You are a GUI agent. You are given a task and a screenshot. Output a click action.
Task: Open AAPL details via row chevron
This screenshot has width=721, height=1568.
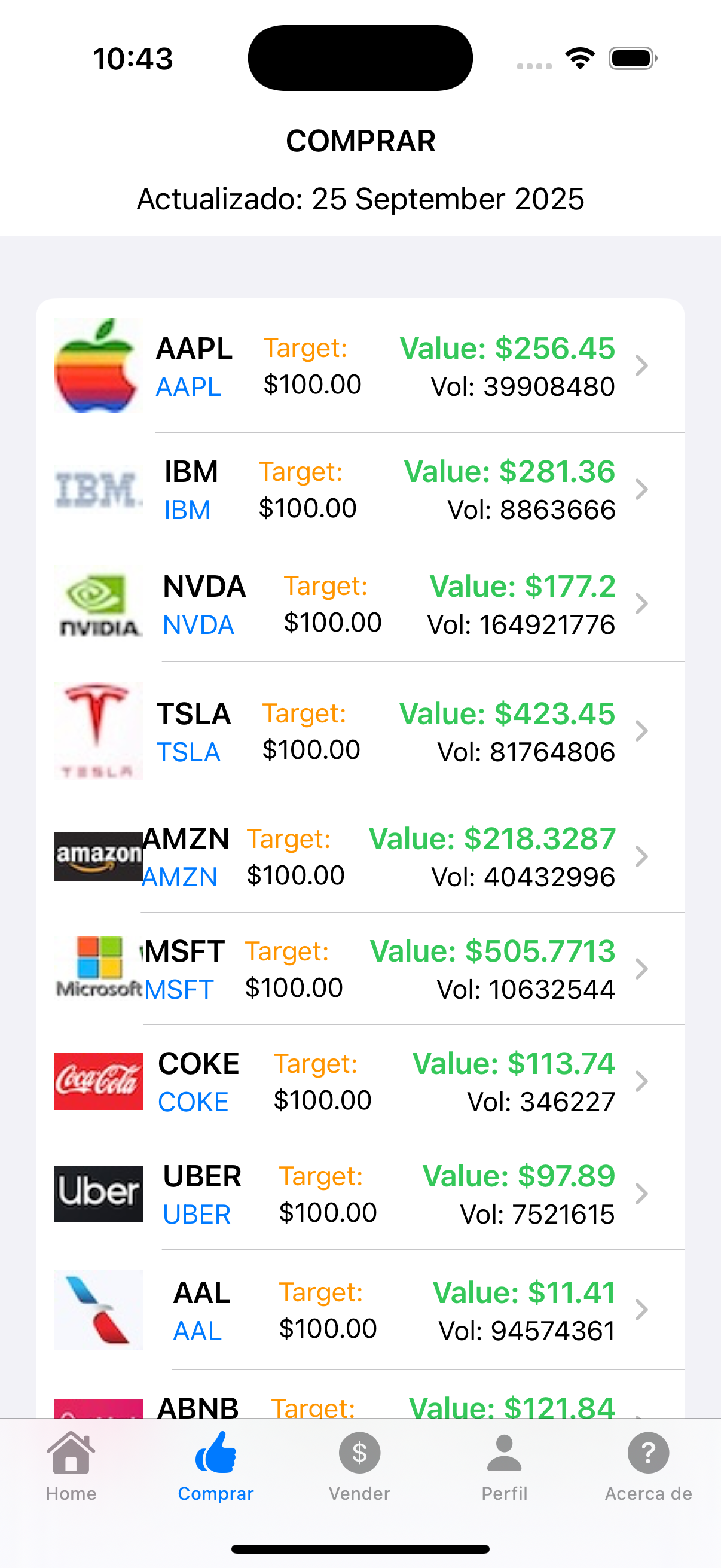(x=641, y=366)
